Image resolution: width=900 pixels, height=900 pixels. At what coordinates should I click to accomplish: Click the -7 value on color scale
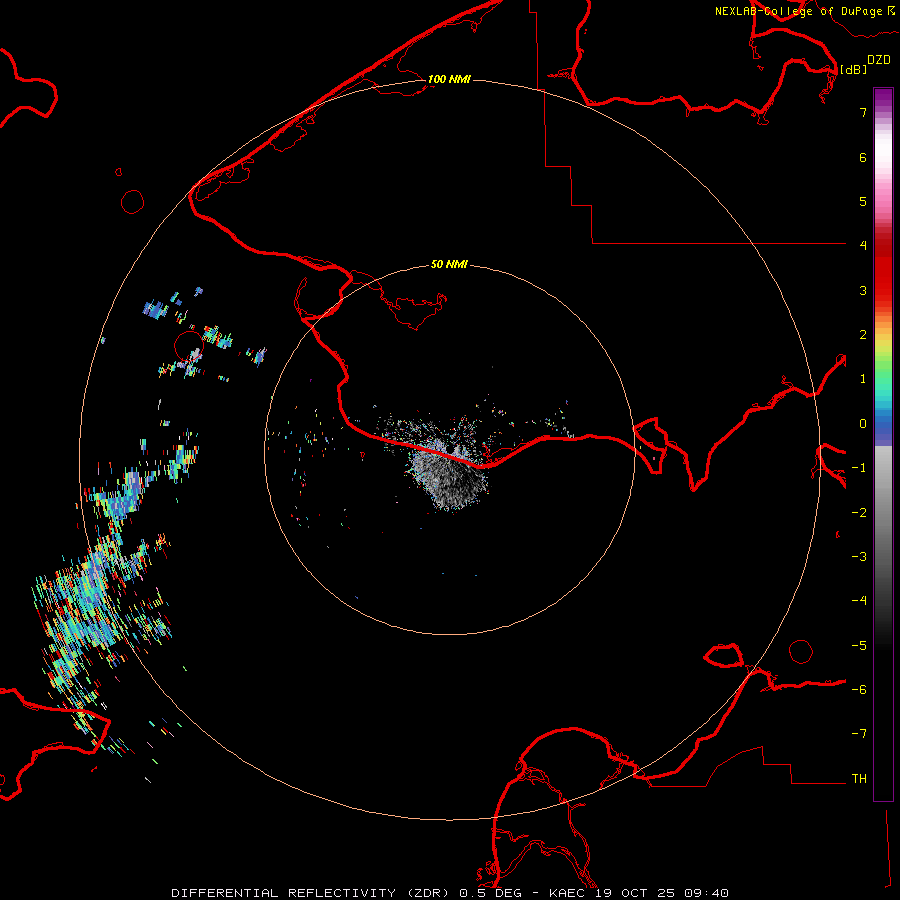pos(859,734)
